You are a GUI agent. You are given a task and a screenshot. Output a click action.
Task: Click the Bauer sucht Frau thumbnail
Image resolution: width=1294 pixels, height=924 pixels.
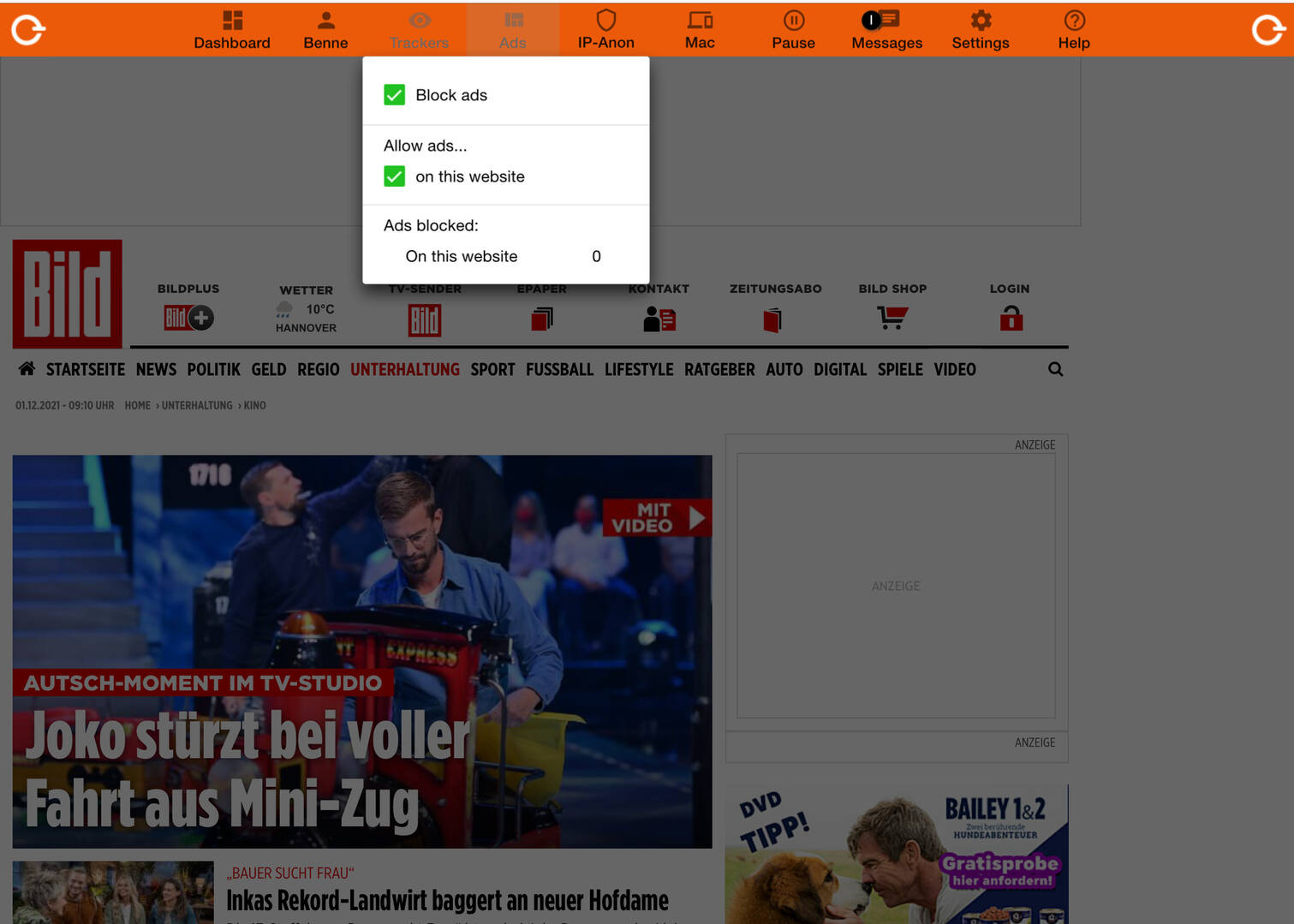[x=113, y=892]
